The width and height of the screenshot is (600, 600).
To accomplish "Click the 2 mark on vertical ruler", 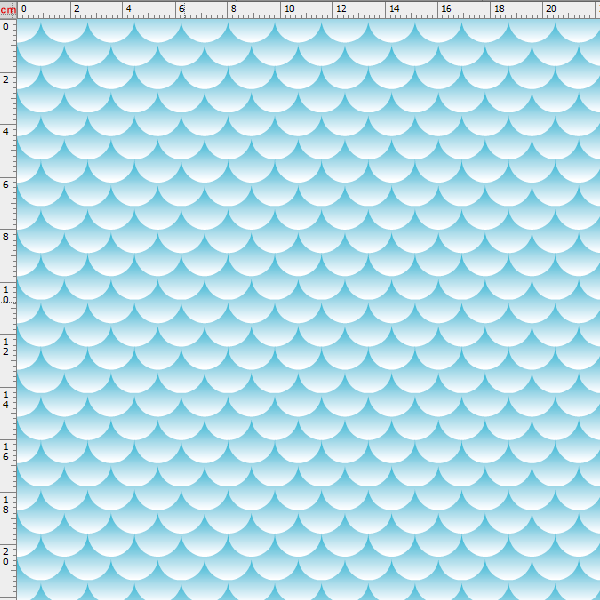I will [x=6, y=80].
